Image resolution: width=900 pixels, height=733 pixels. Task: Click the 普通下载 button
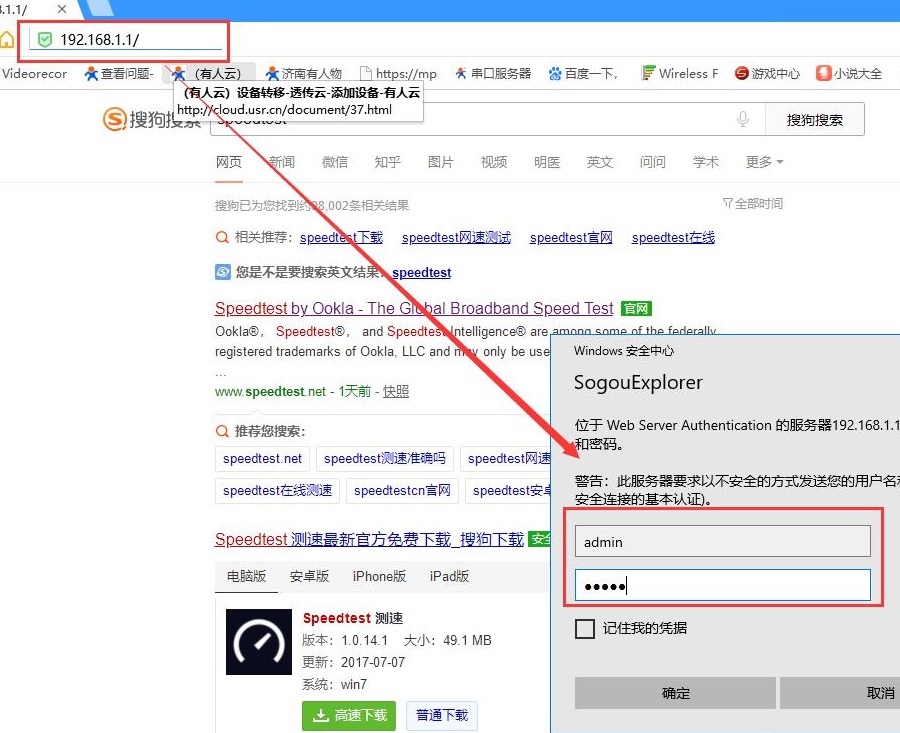441,715
